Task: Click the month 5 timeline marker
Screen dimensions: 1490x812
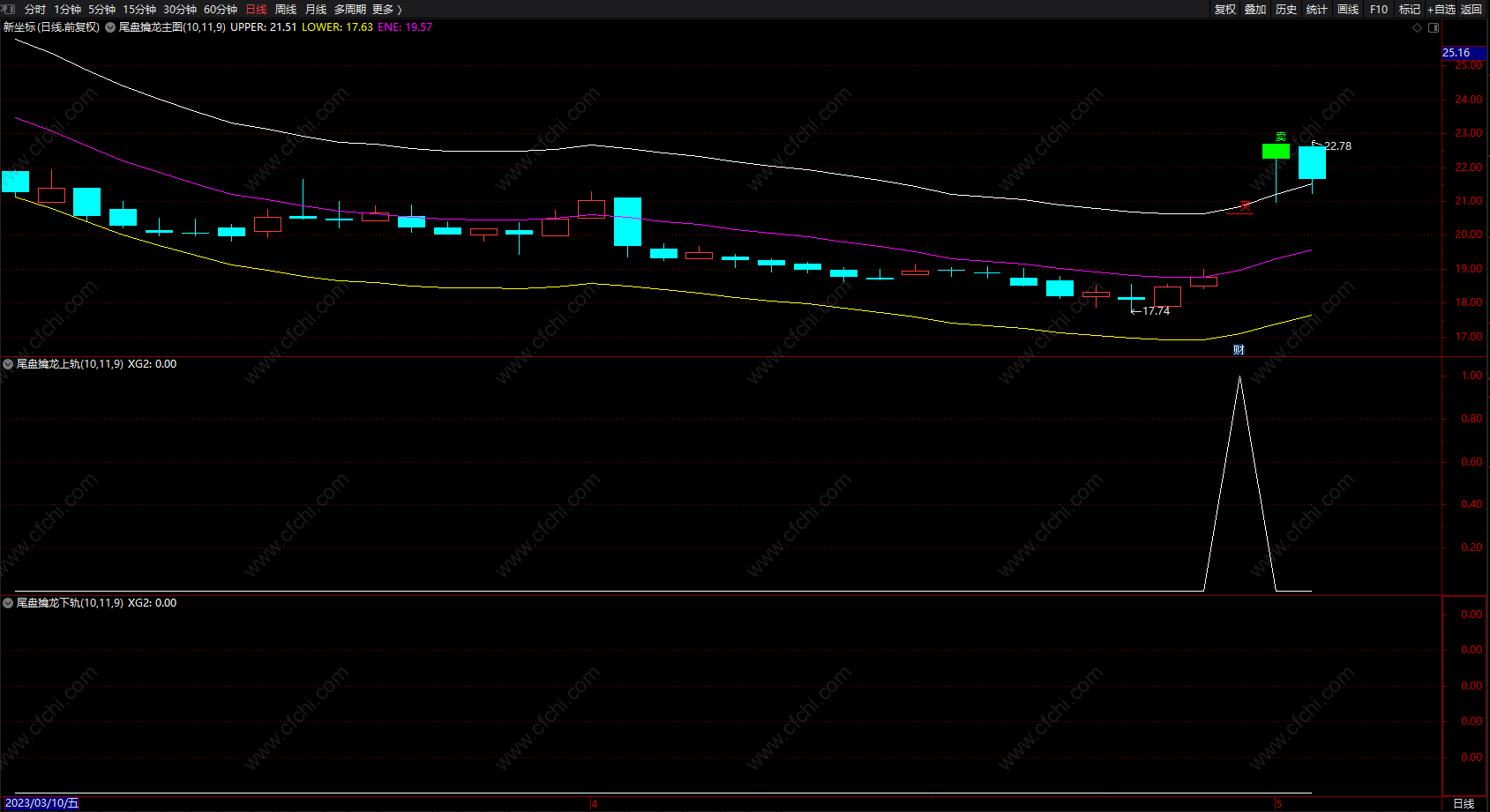Action: [x=1278, y=803]
